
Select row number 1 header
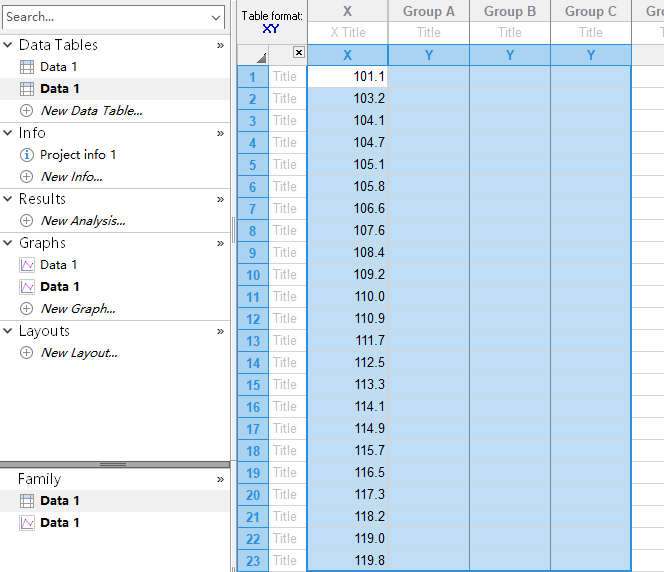(253, 77)
